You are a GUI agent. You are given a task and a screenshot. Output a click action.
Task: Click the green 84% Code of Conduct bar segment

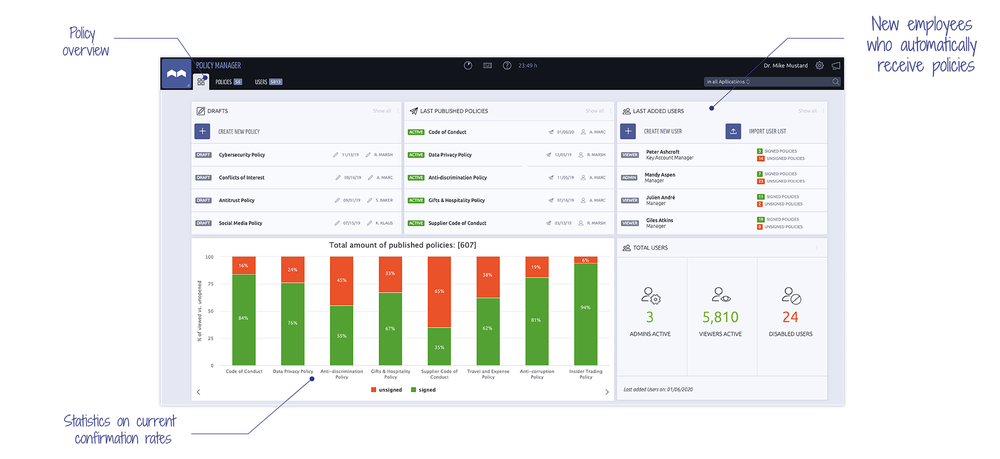pyautogui.click(x=243, y=320)
